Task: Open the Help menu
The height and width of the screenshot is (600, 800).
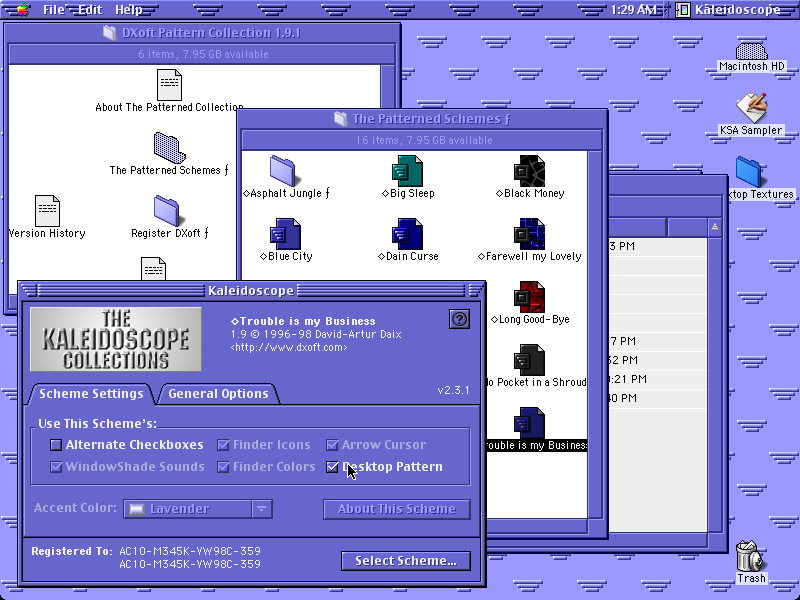Action: (129, 10)
